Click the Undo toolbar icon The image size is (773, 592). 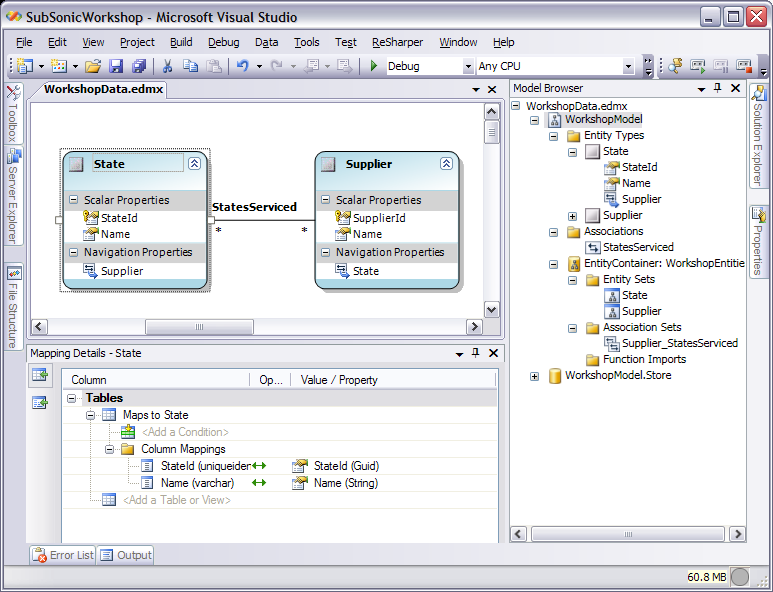pos(241,66)
